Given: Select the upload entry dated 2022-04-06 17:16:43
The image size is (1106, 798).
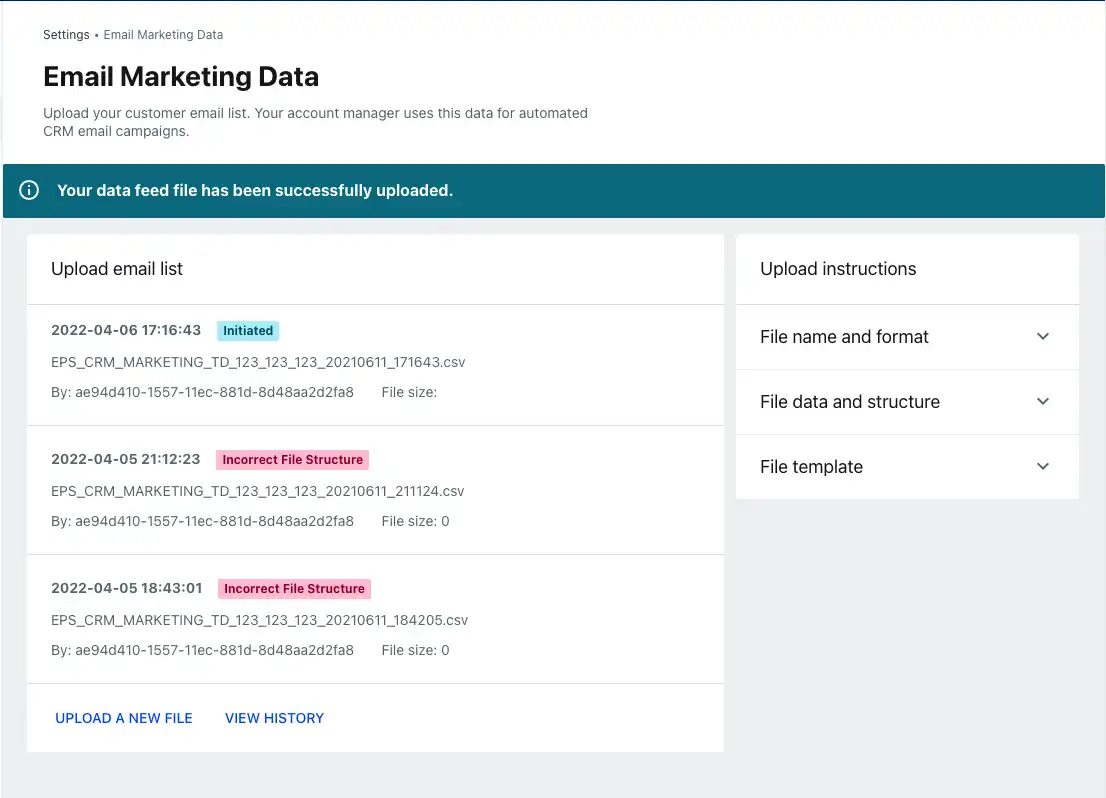Looking at the screenshot, I should (125, 330).
